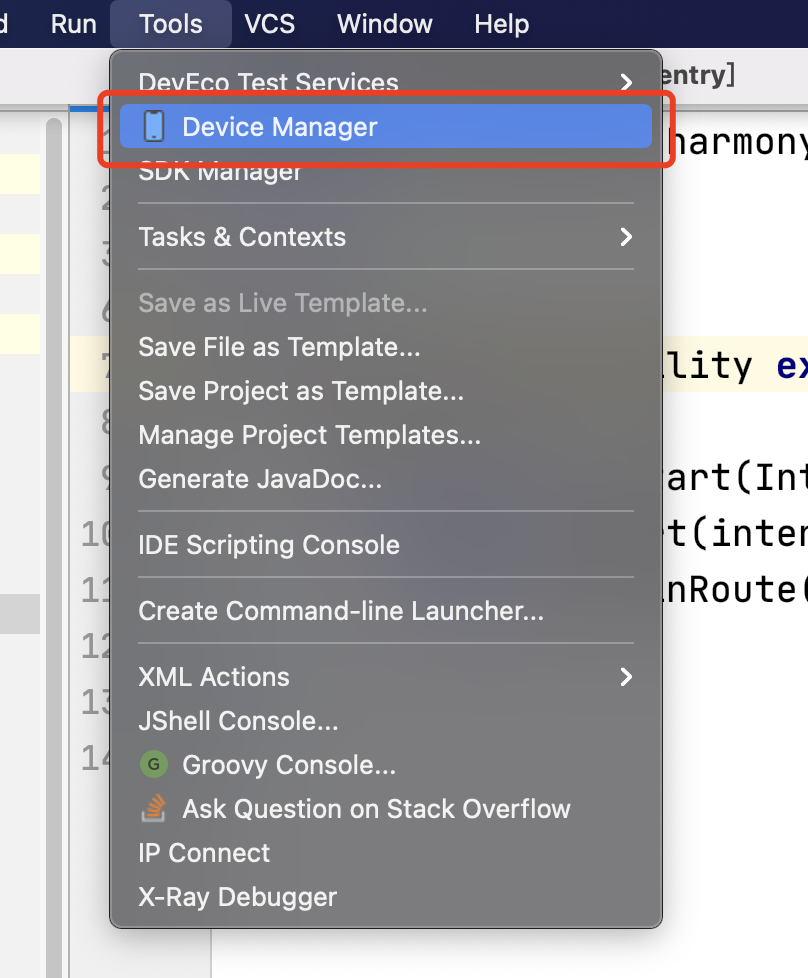This screenshot has height=978, width=808.
Task: Open the Window menu
Action: pos(384,24)
